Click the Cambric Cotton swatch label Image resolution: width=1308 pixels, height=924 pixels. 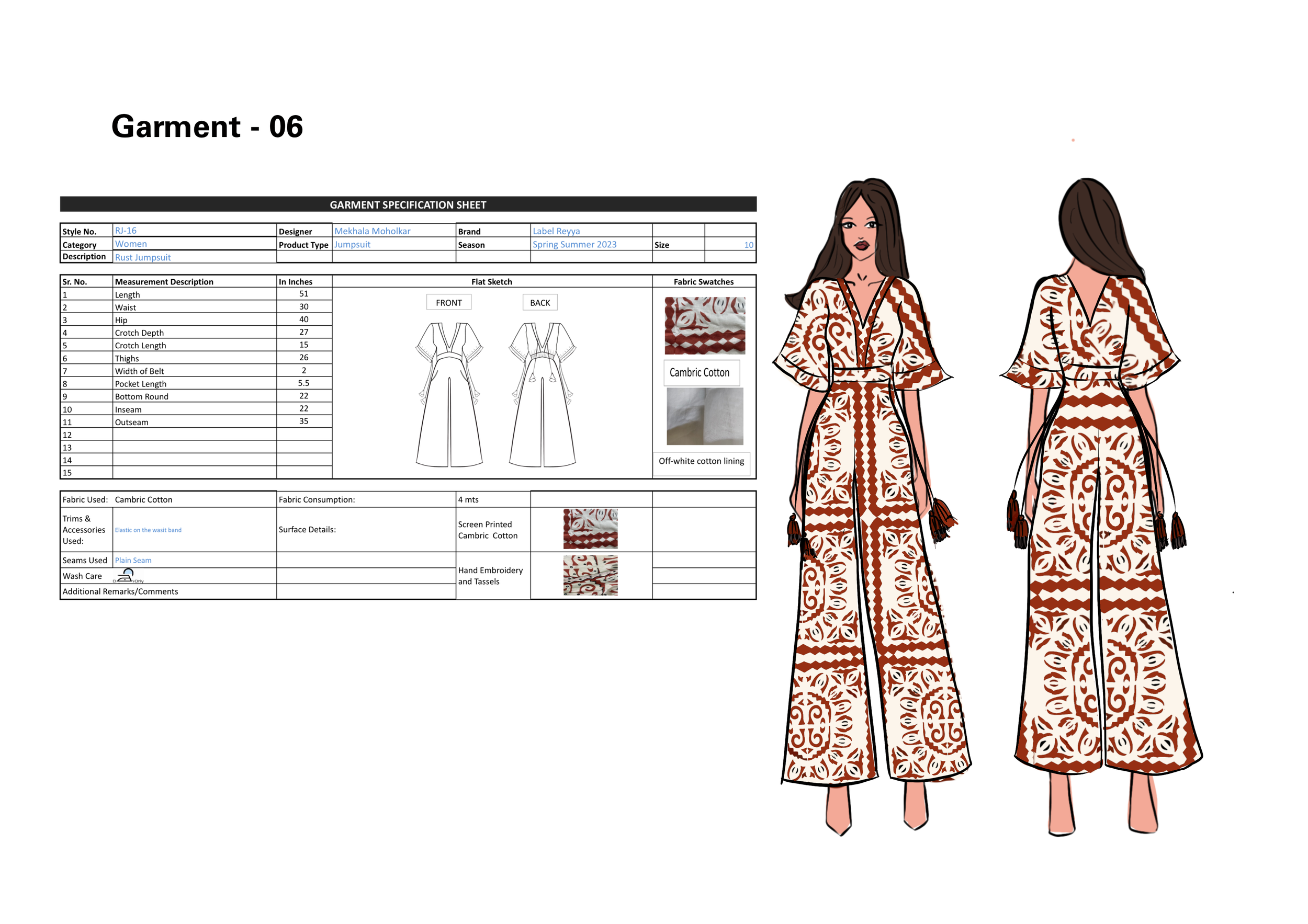point(700,372)
